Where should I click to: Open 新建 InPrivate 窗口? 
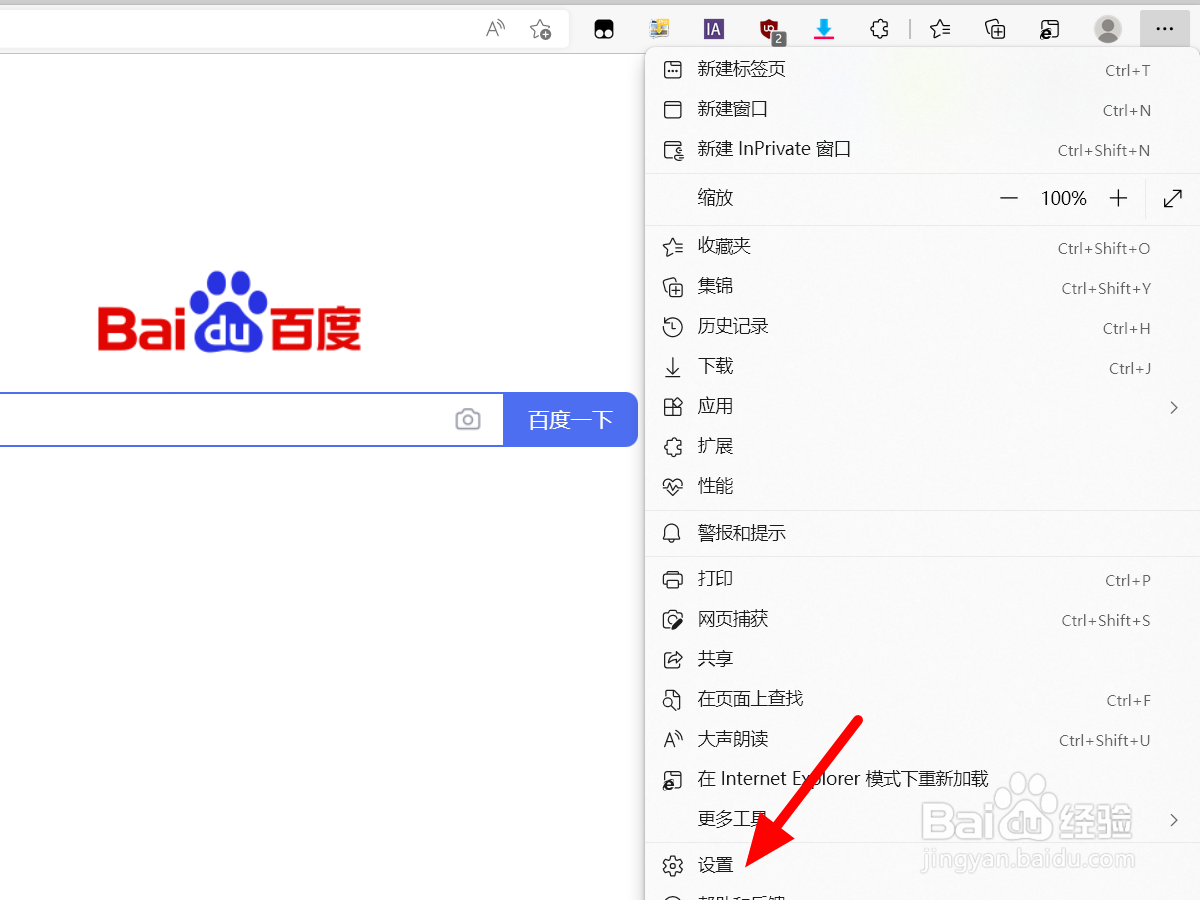click(x=922, y=149)
